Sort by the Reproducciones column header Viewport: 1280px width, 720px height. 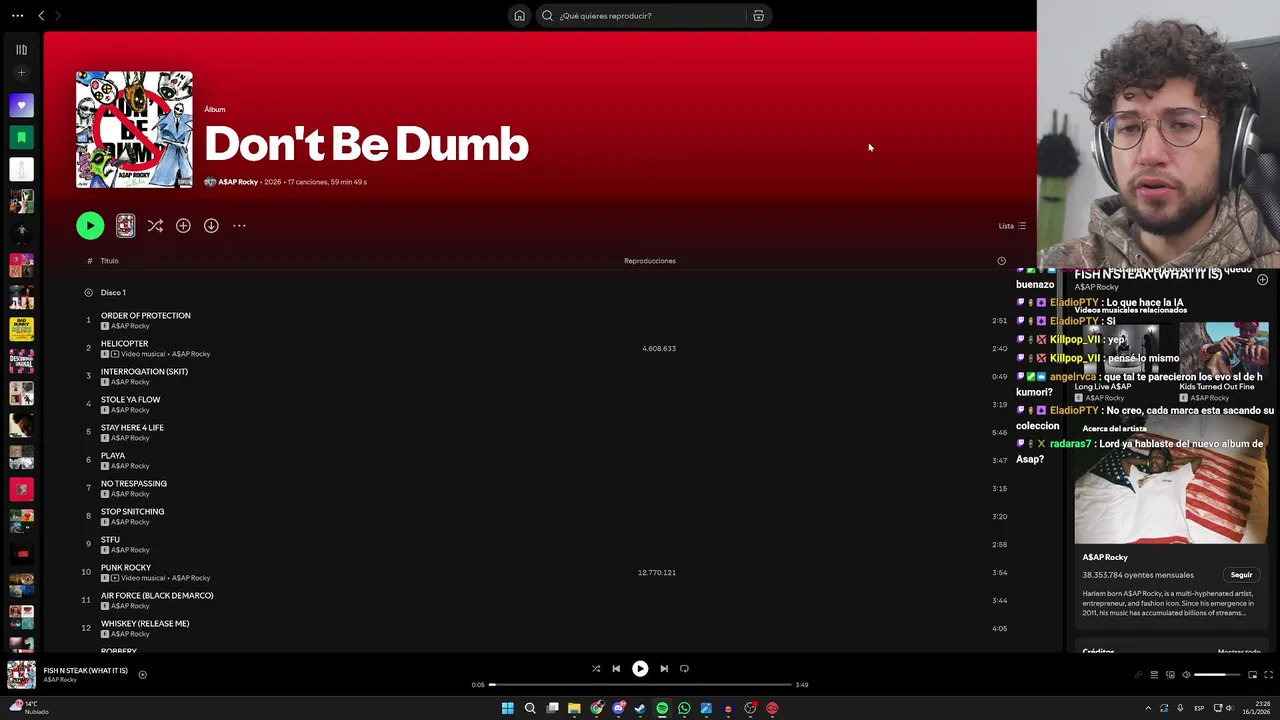[650, 261]
